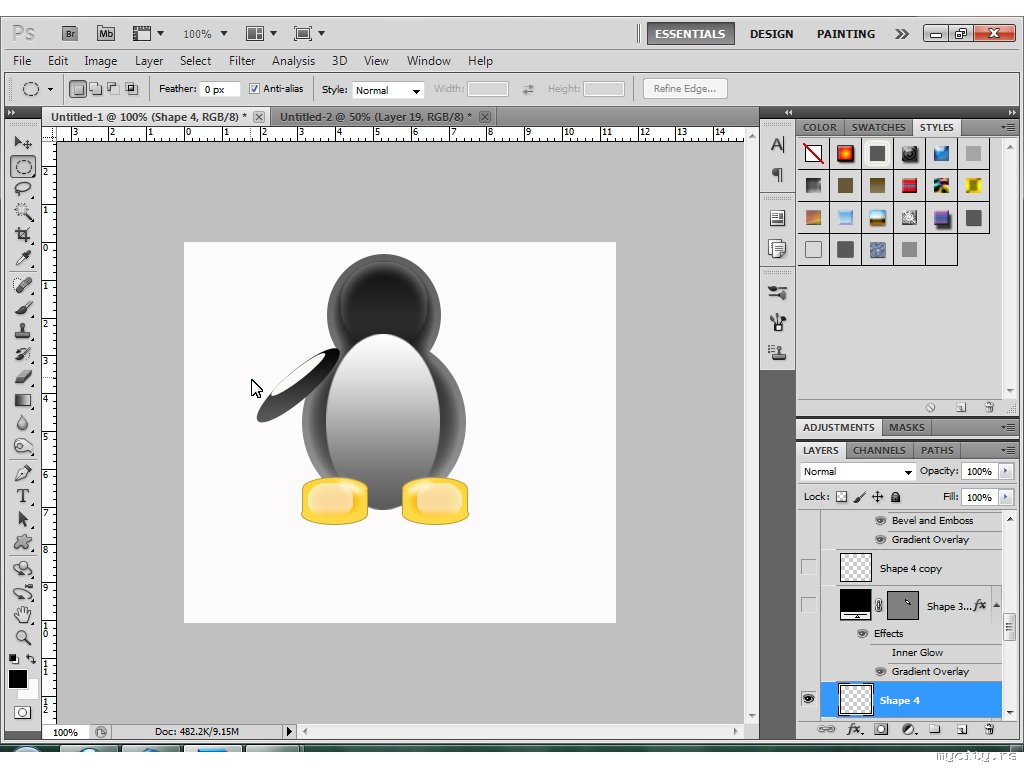1024x768 pixels.
Task: Add a layer style with fx button
Action: [854, 730]
